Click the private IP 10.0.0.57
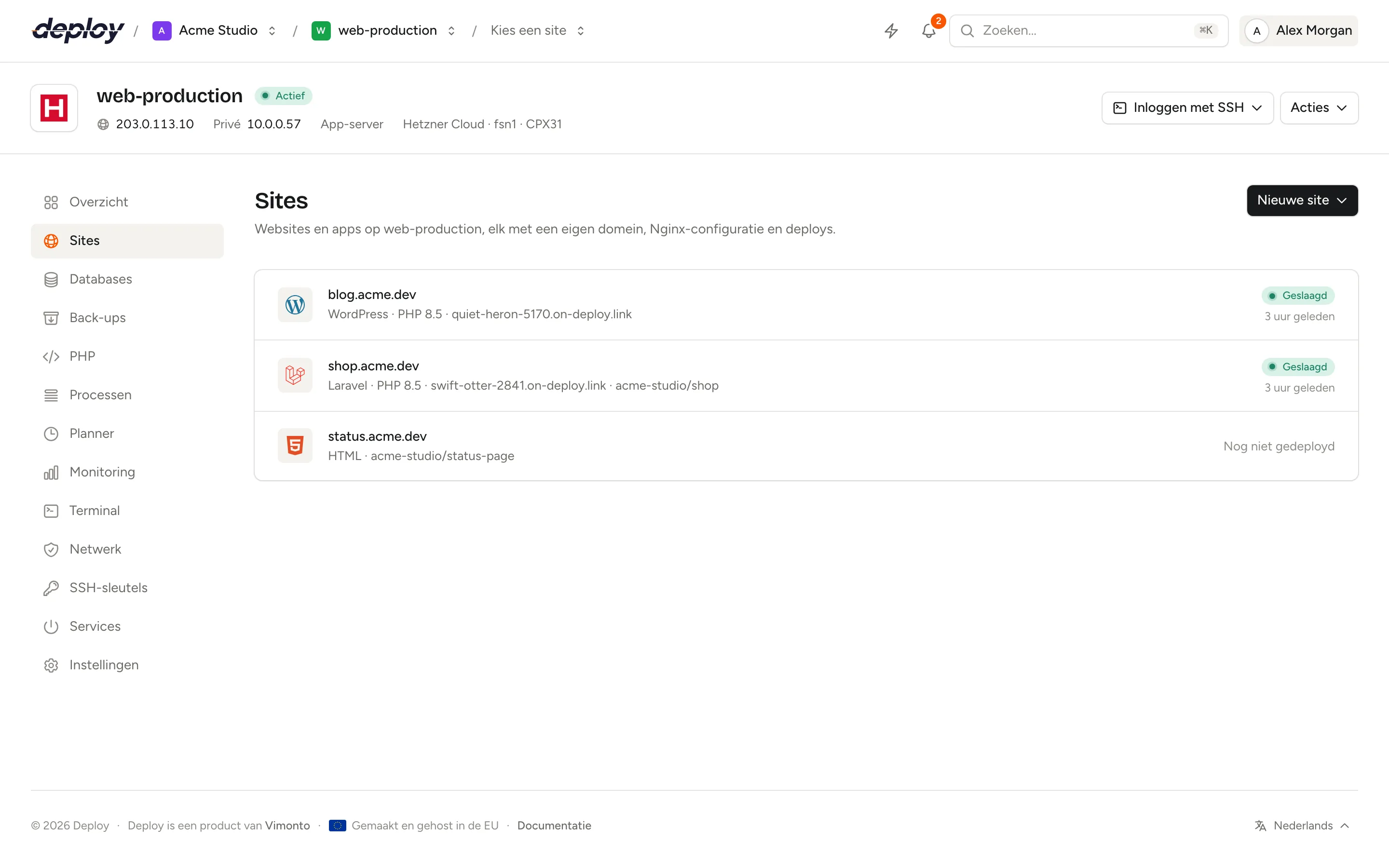 [x=274, y=124]
